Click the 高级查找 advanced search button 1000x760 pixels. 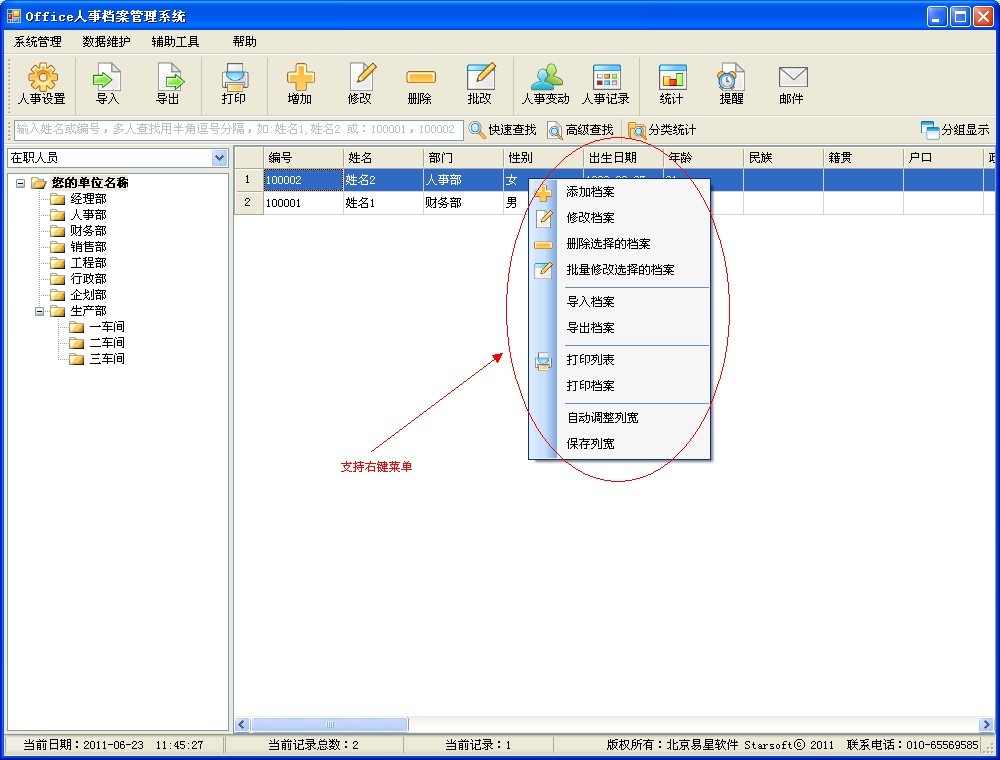[580, 130]
